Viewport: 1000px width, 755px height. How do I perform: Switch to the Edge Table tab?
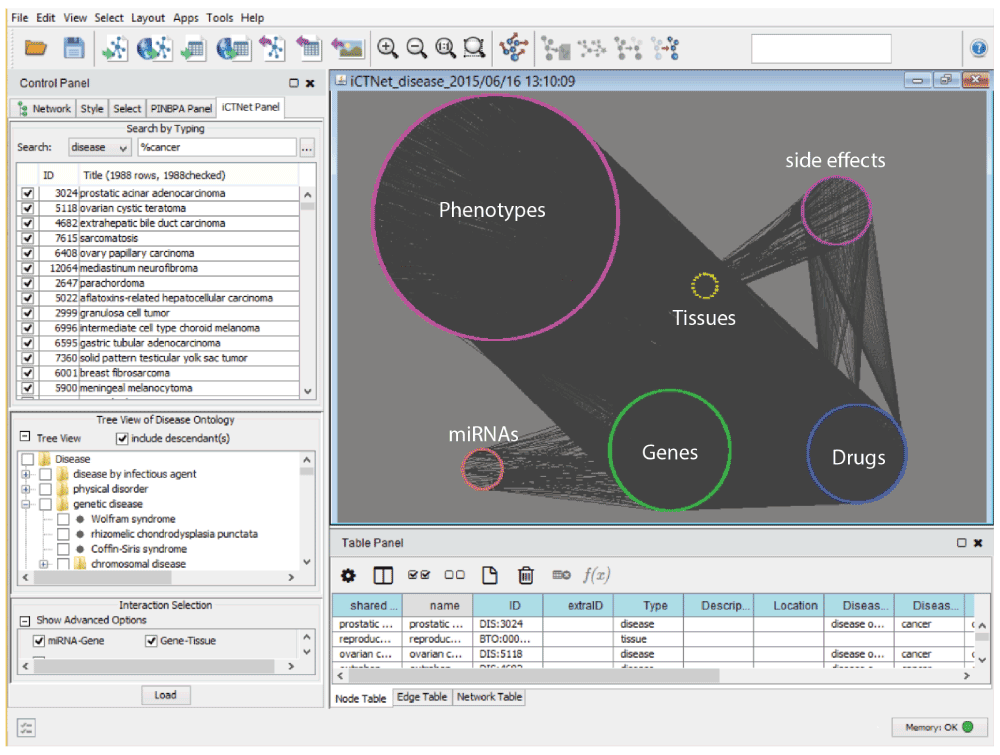click(x=420, y=697)
